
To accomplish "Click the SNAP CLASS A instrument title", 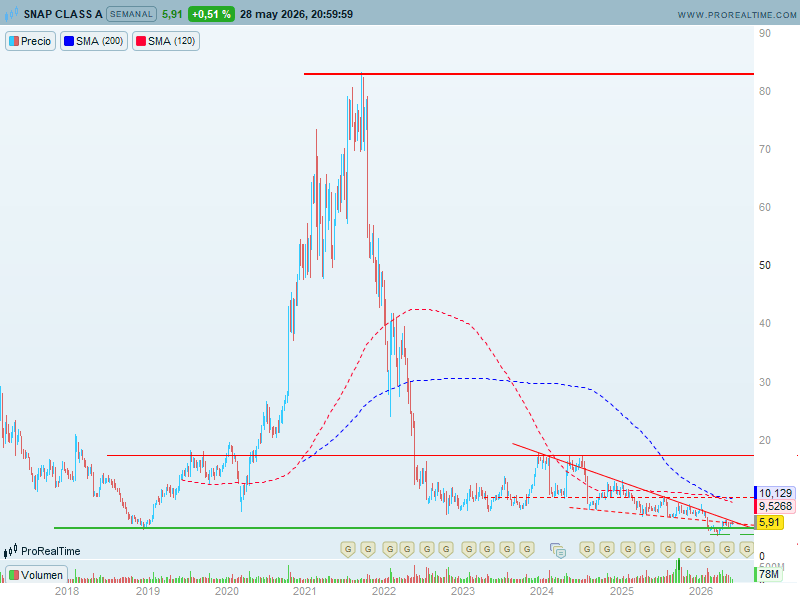I will coord(63,14).
